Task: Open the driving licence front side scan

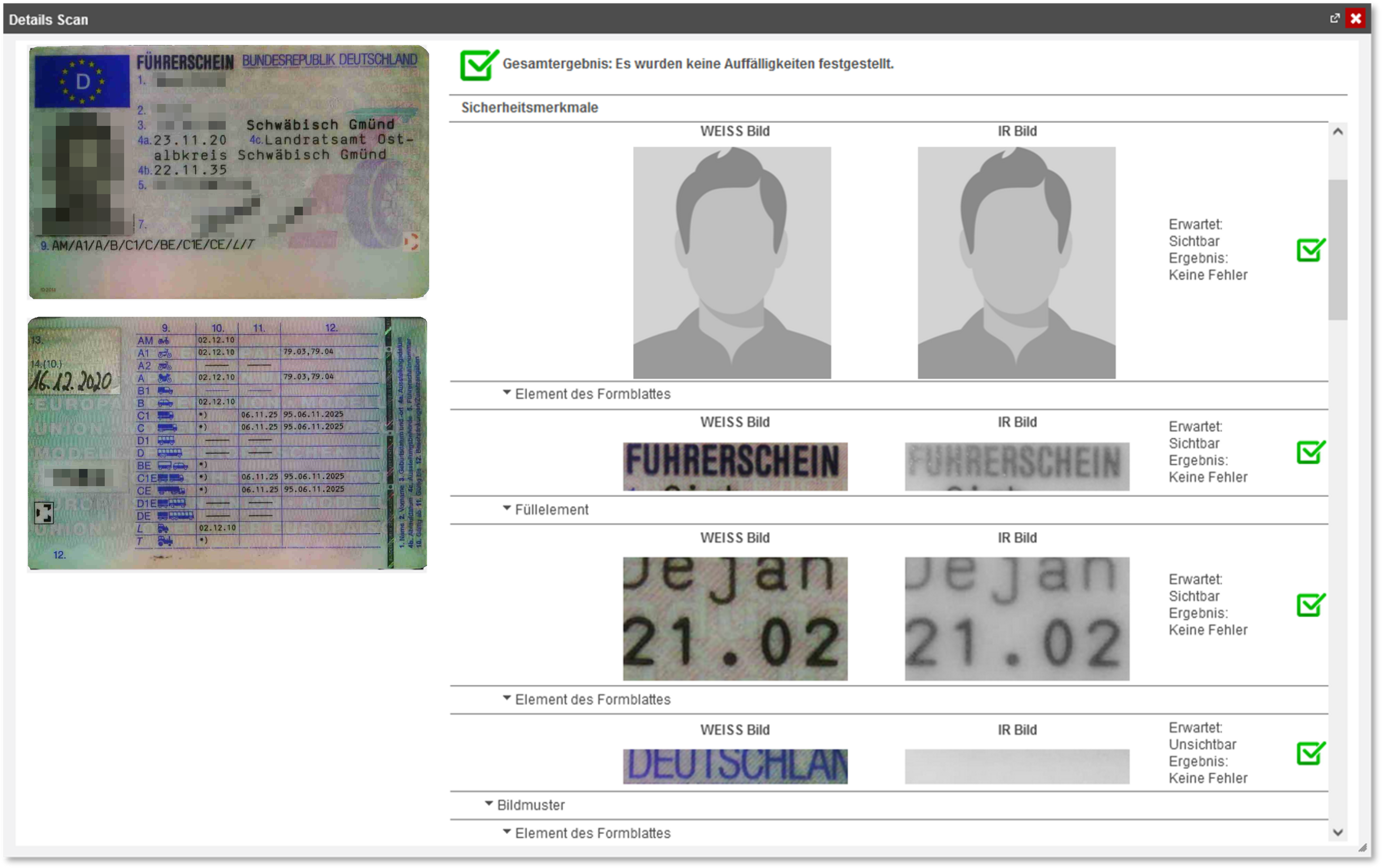Action: tap(228, 172)
